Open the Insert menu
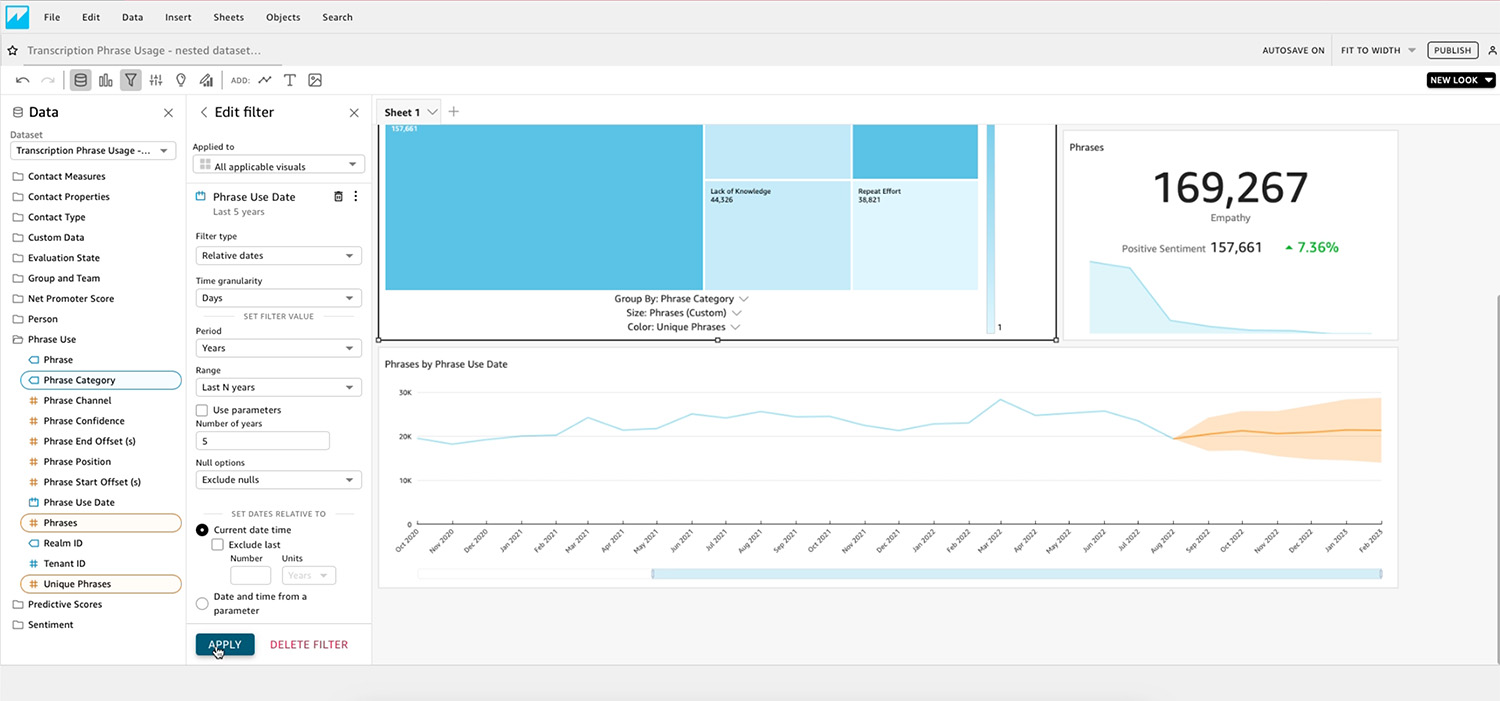 coord(177,17)
